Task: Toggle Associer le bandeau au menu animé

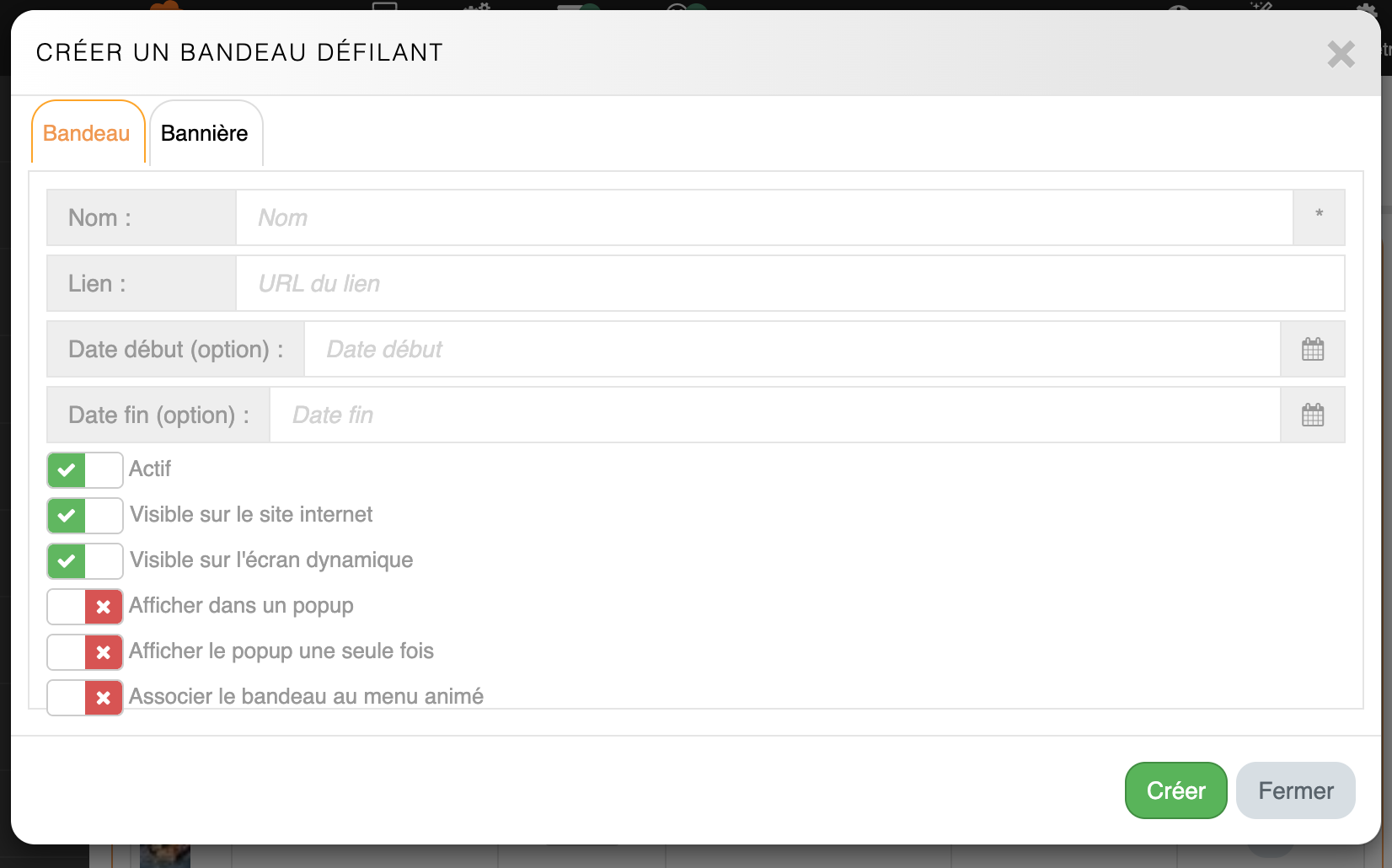Action: [85, 698]
